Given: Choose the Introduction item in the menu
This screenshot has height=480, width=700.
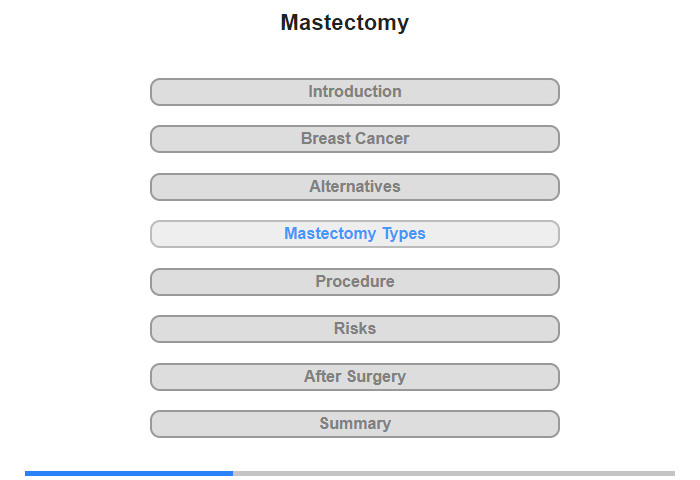Looking at the screenshot, I should tap(354, 92).
